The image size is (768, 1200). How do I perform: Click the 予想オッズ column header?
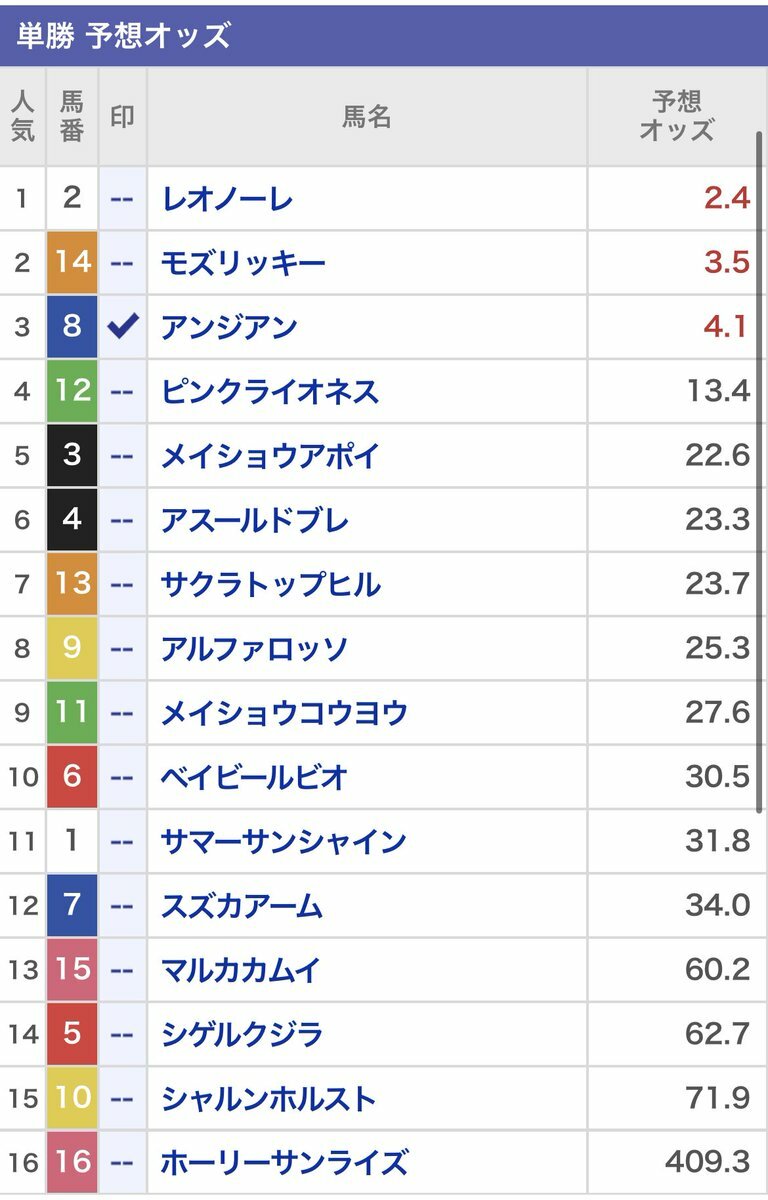(677, 116)
